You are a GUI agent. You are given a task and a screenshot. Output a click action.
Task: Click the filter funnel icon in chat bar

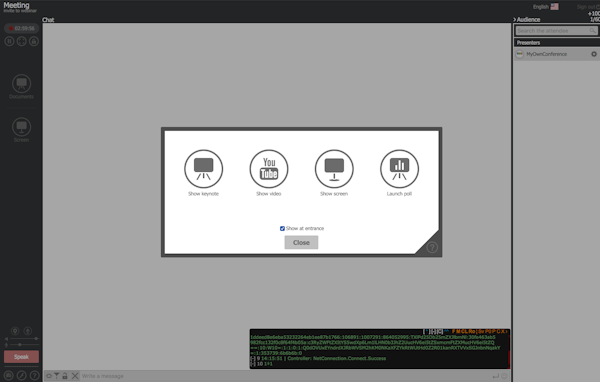[57, 376]
